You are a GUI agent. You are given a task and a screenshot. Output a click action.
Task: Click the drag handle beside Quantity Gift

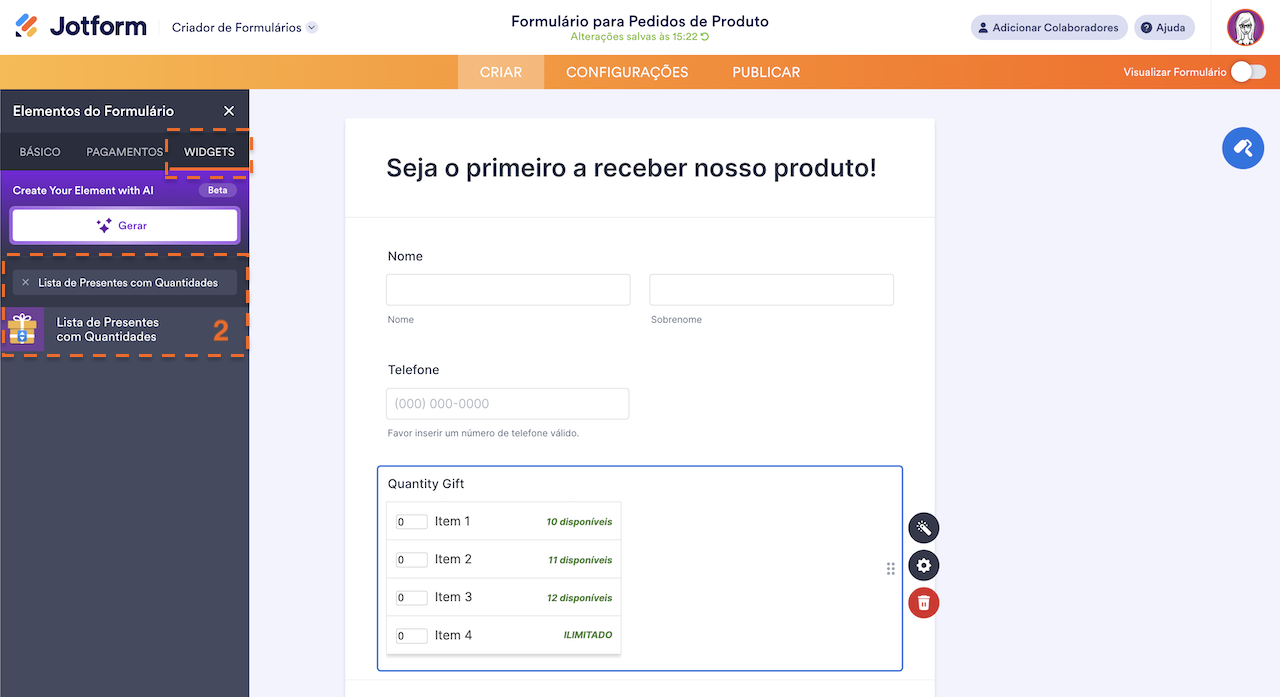pos(890,568)
